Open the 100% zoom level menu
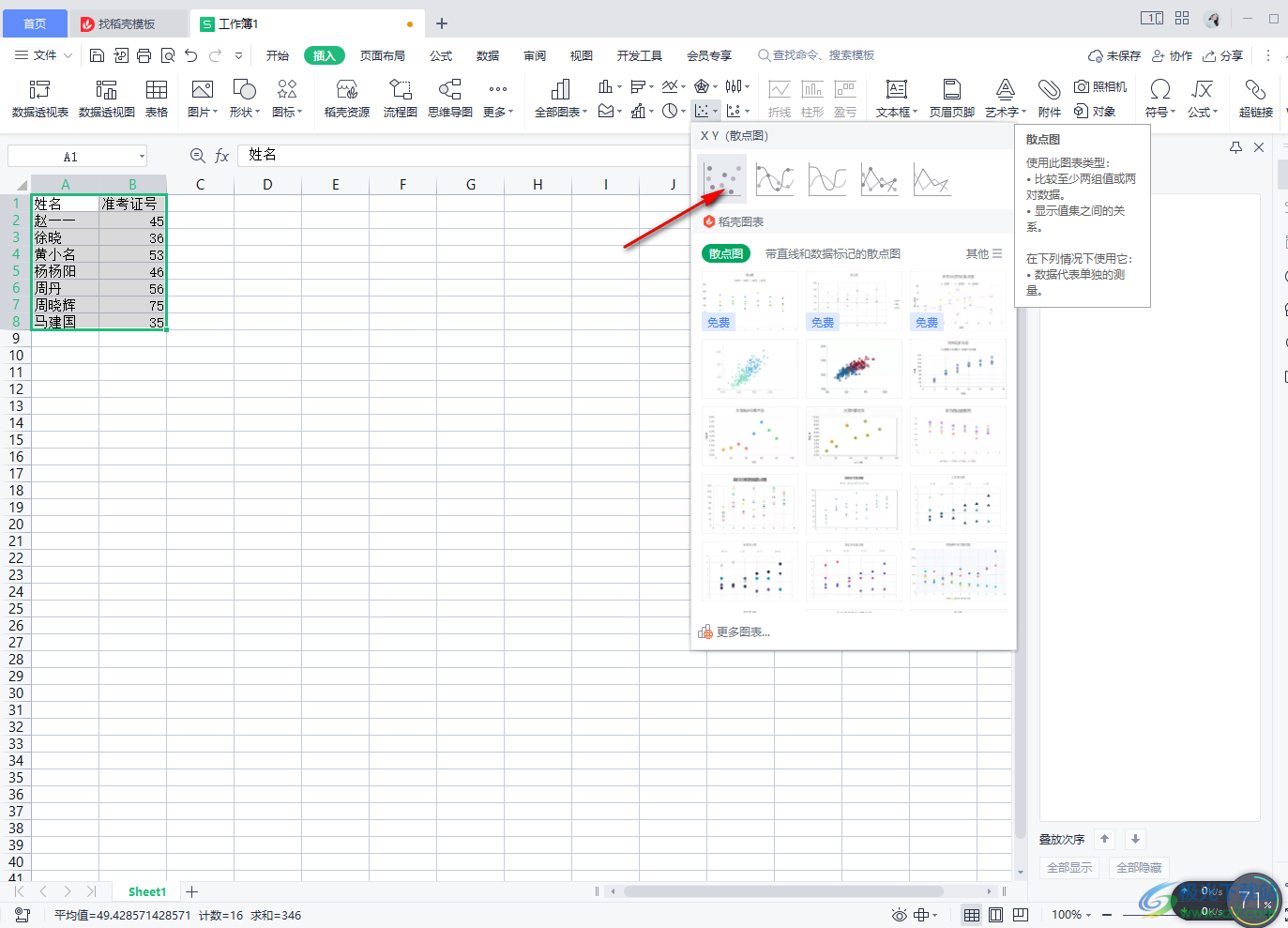Viewport: 1288px width, 928px height. tap(1071, 915)
